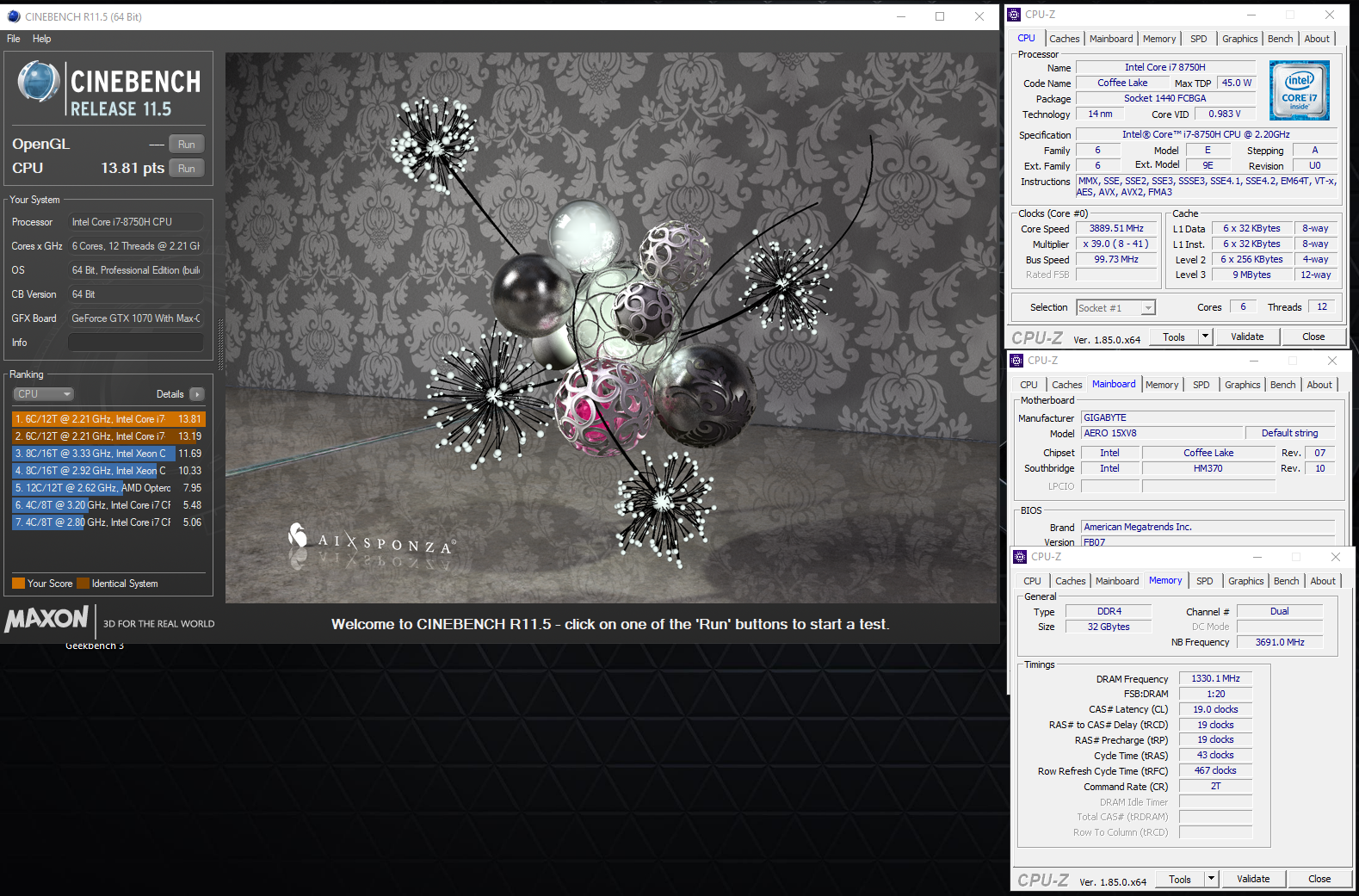Click the Cinebench app icon in title bar
Image resolution: width=1359 pixels, height=896 pixels.
point(14,16)
